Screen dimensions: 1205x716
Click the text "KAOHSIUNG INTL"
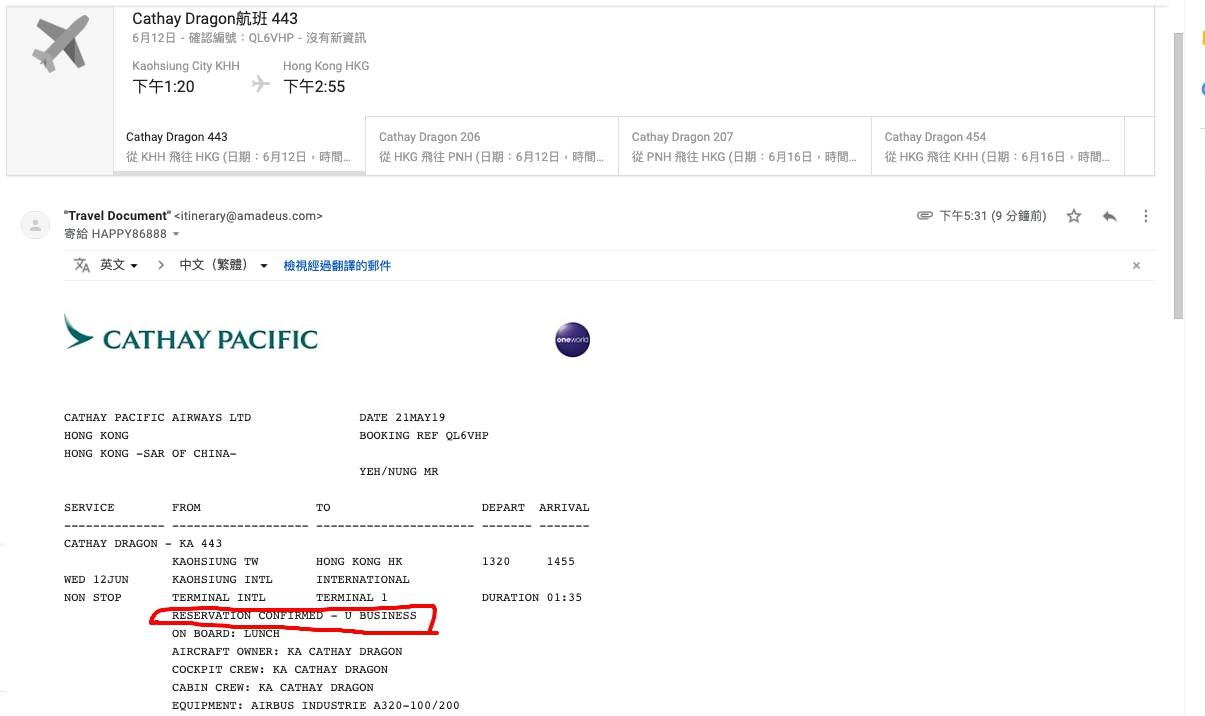[x=222, y=580]
